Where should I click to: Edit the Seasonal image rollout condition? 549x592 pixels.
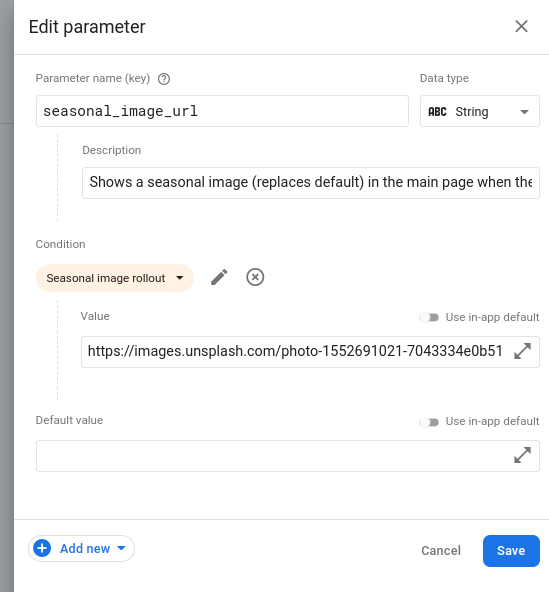pyautogui.click(x=219, y=277)
